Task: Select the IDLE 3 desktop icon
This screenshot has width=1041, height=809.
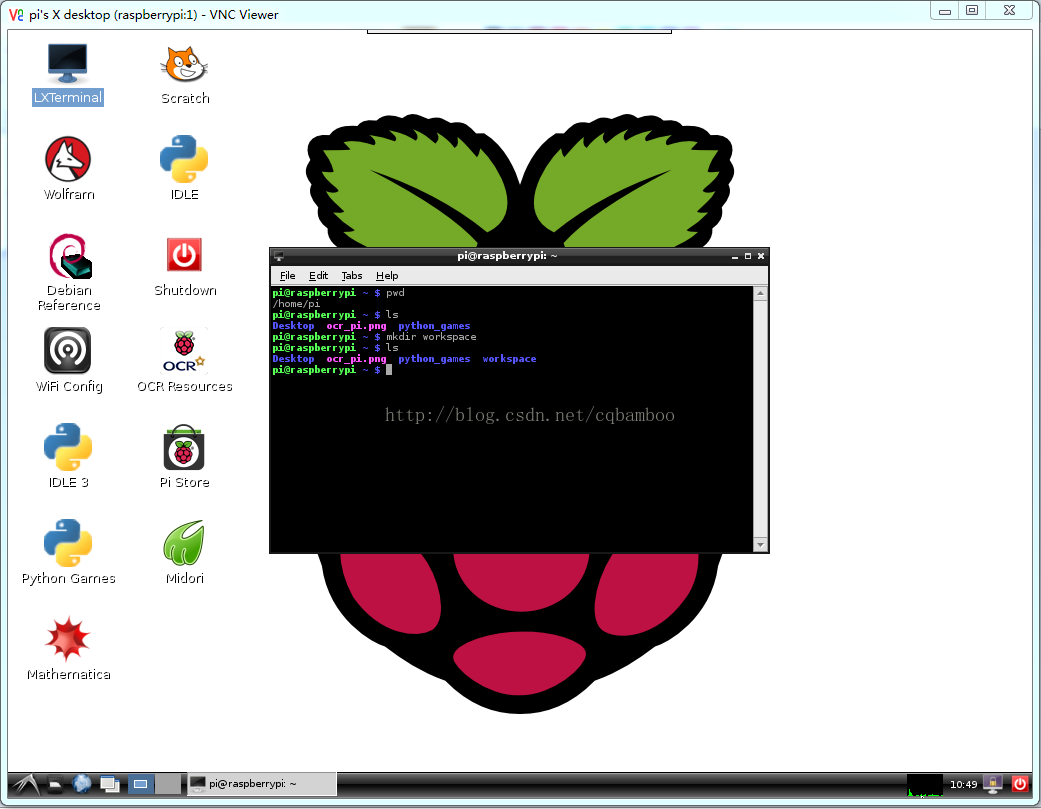Action: point(68,456)
